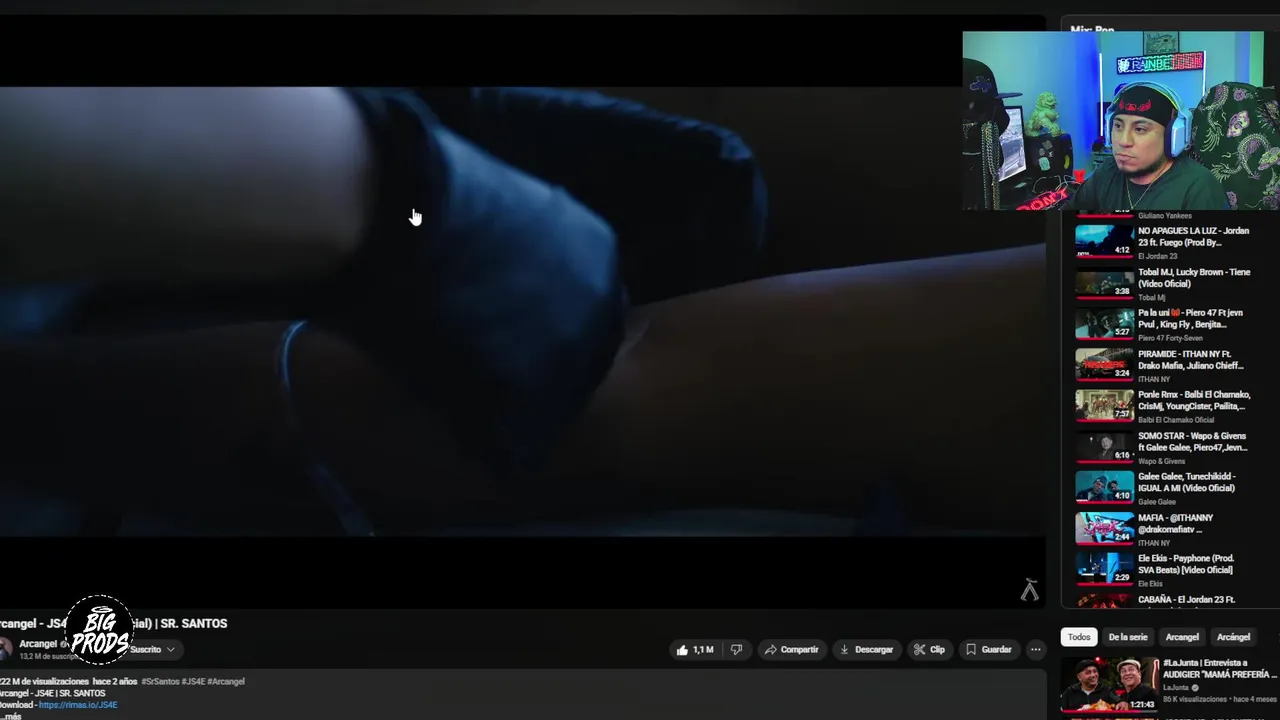Viewport: 1280px width, 720px height.
Task: Click title 'Ponle Rmx - Balbi El Chamako'
Action: pyautogui.click(x=1194, y=401)
